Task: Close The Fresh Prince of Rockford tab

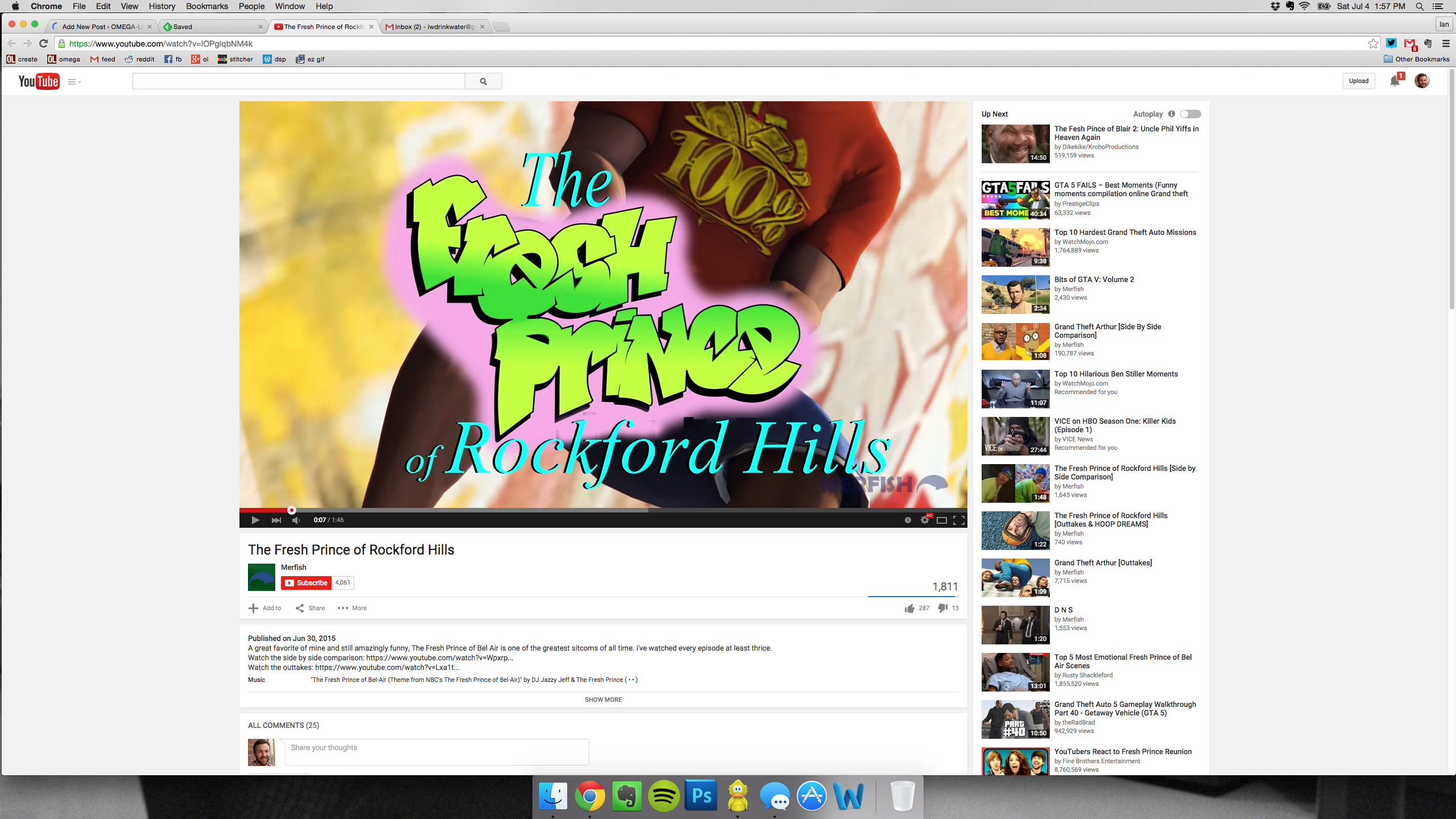Action: (371, 27)
